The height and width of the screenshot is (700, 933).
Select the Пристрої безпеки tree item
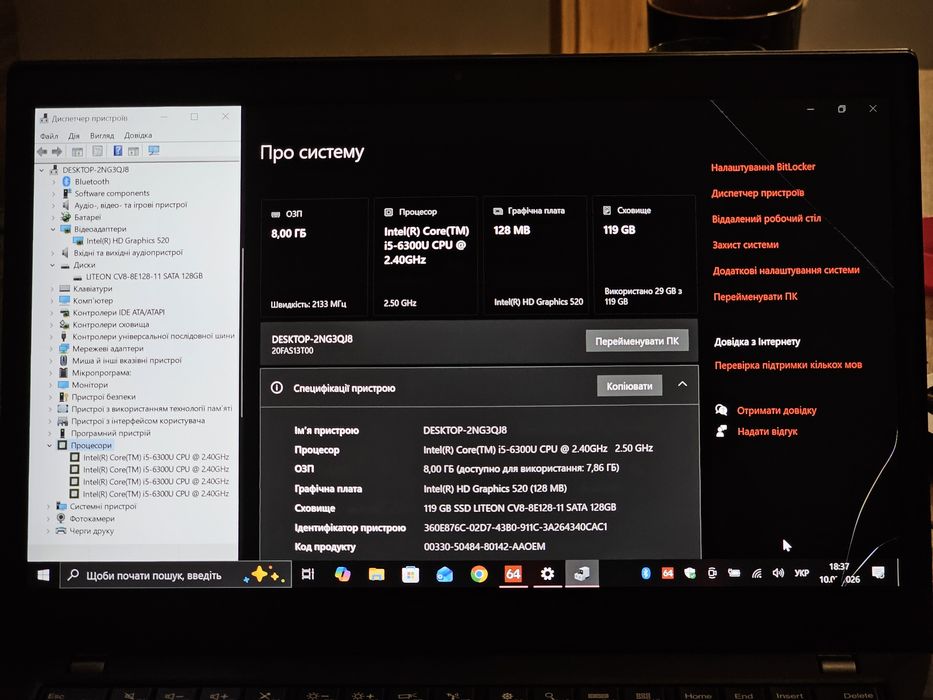point(104,396)
